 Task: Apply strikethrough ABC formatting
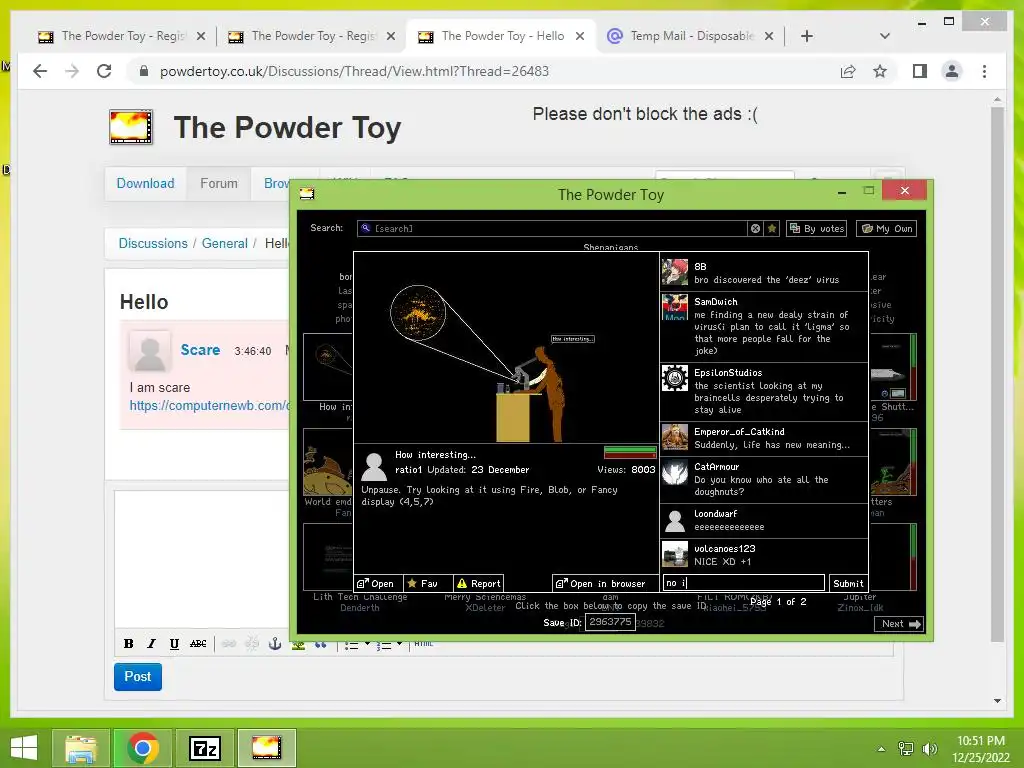(198, 644)
